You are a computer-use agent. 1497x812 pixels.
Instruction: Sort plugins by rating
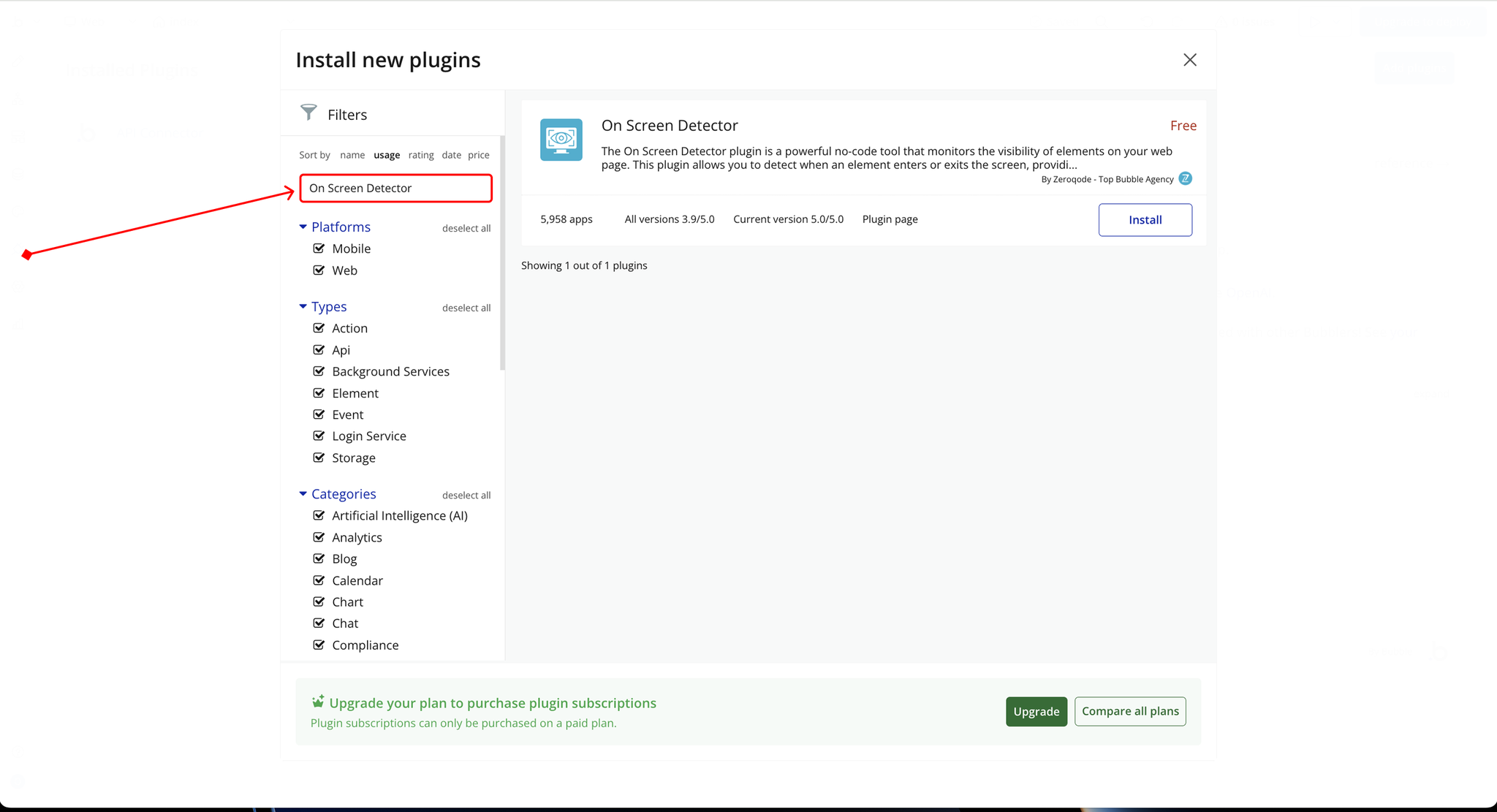[x=420, y=155]
